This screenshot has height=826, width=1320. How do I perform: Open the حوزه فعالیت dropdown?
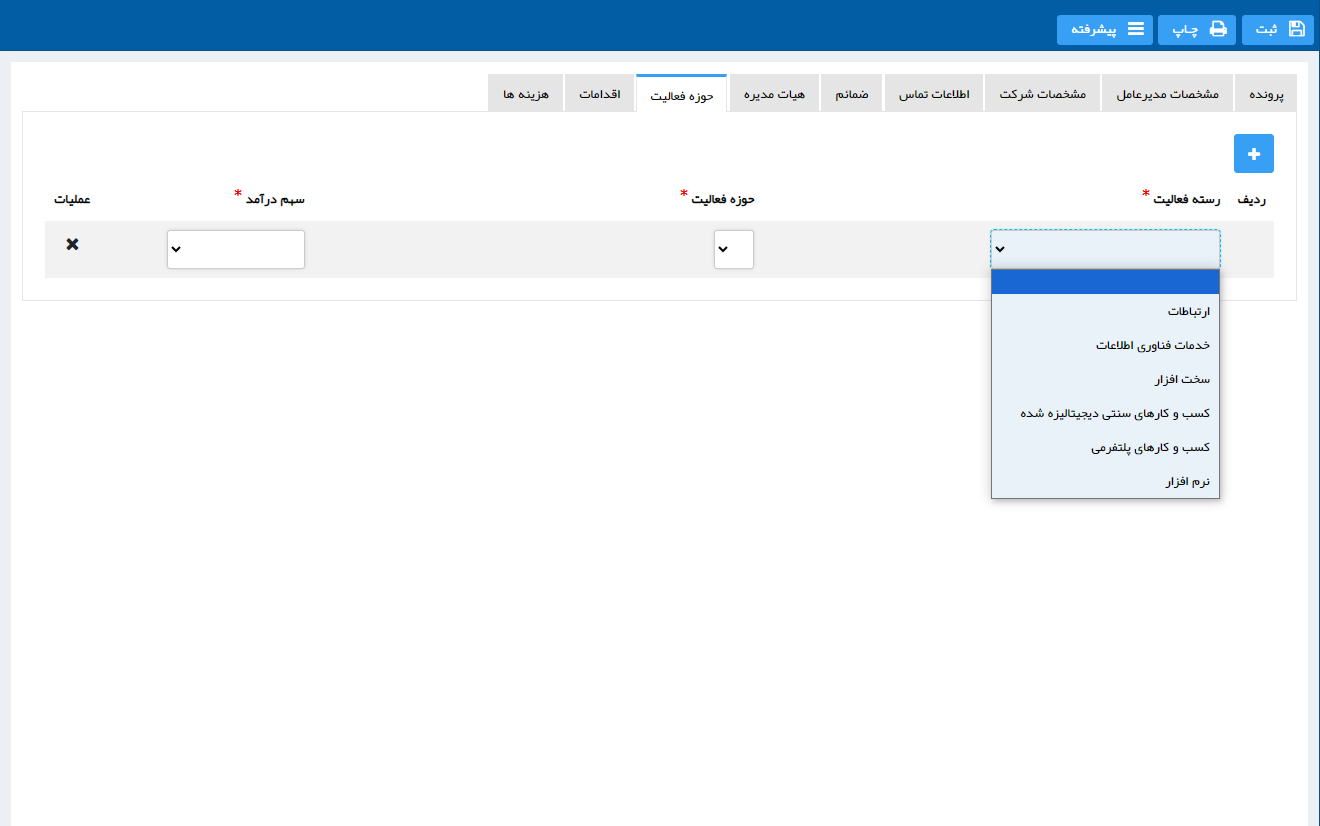734,249
